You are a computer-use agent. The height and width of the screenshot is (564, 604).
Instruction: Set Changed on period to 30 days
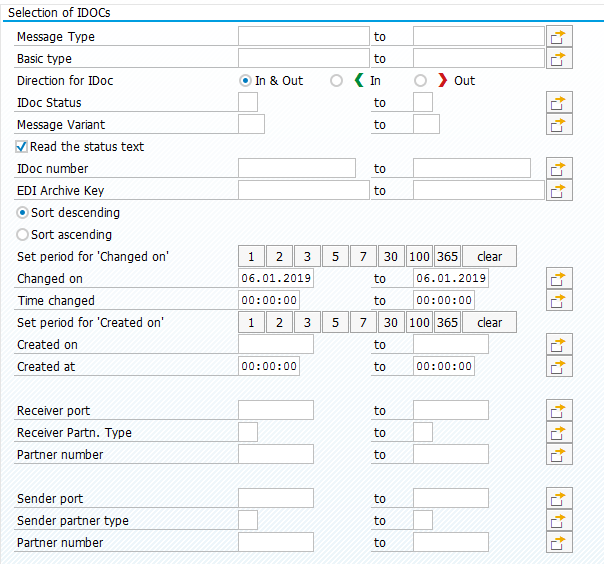pyautogui.click(x=391, y=256)
